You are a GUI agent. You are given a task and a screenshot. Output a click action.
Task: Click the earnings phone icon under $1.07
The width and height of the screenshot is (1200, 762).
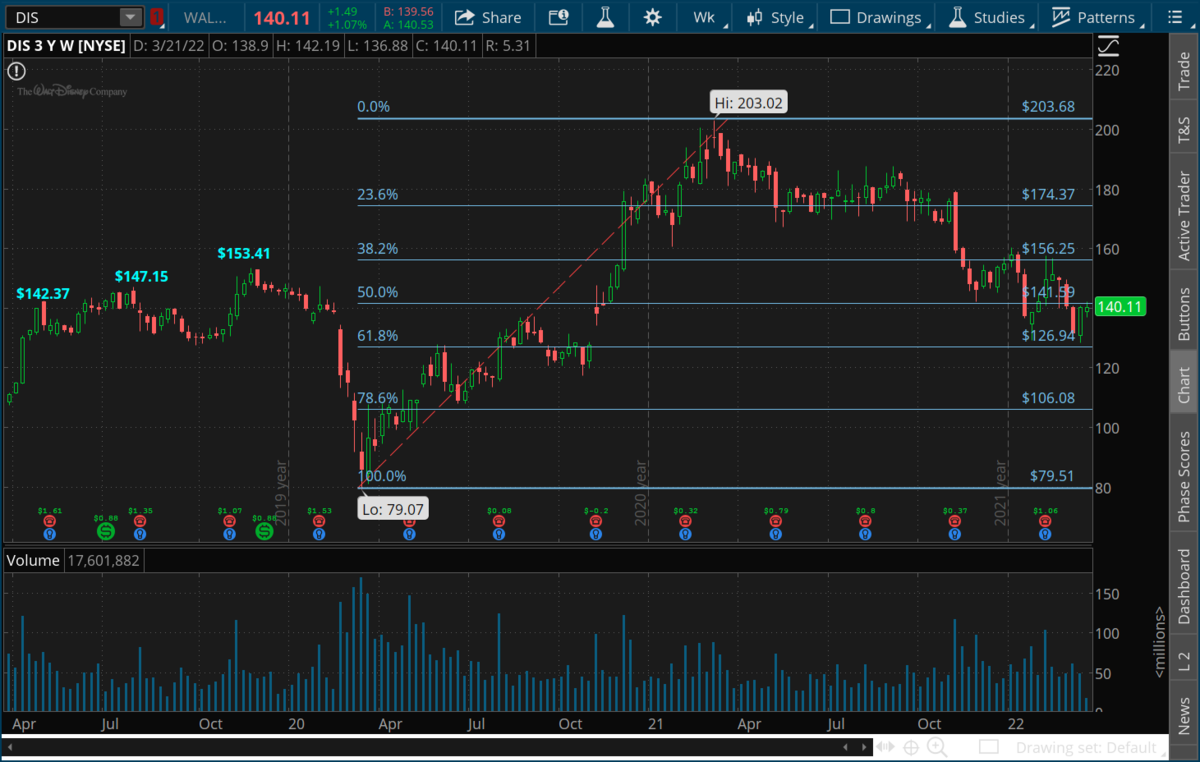[x=229, y=522]
